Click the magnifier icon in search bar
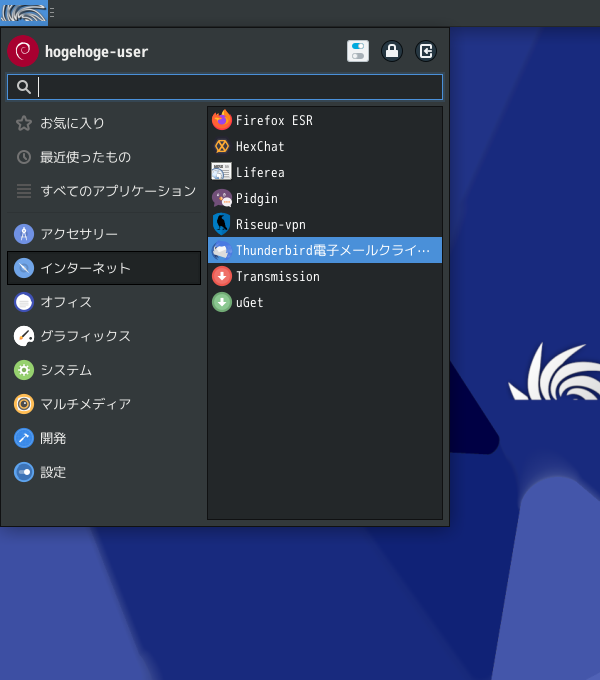This screenshot has width=600, height=680. pos(24,87)
